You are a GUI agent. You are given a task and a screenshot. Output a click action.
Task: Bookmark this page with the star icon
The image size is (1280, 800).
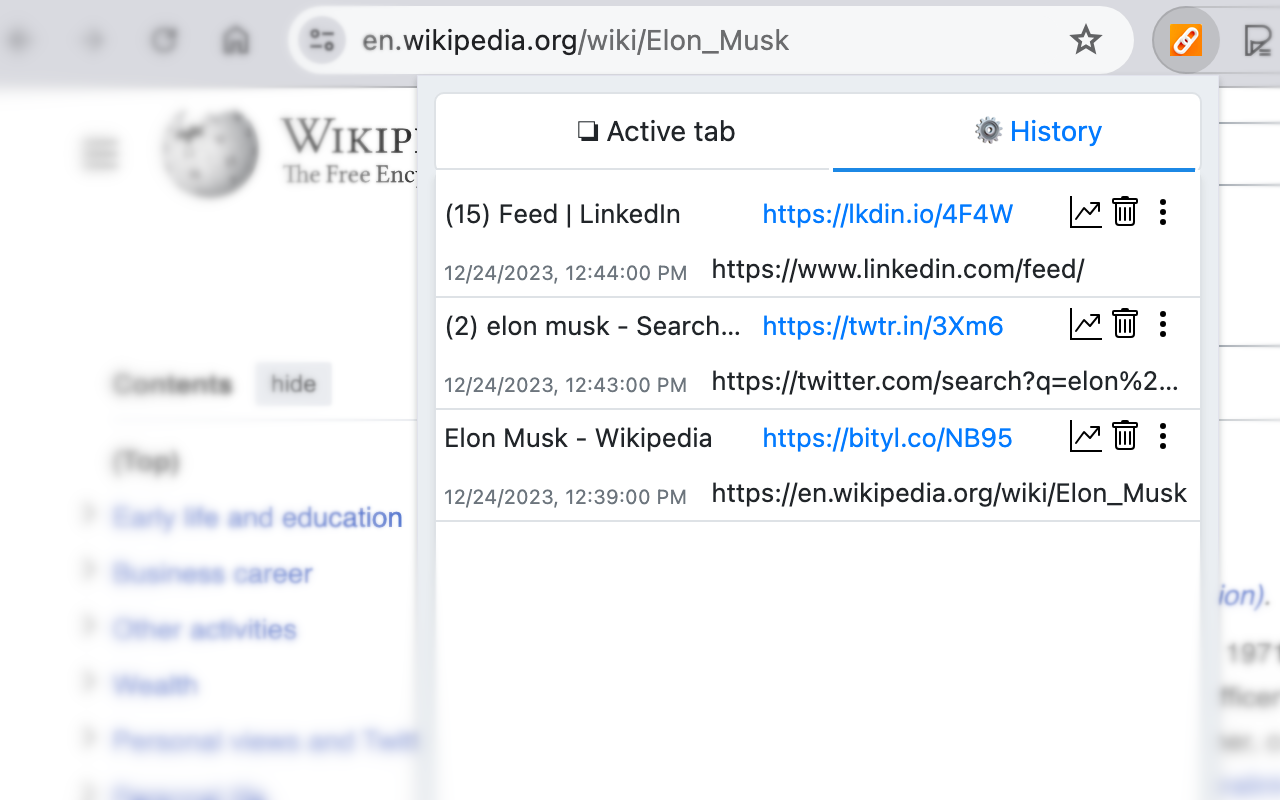[x=1085, y=41]
